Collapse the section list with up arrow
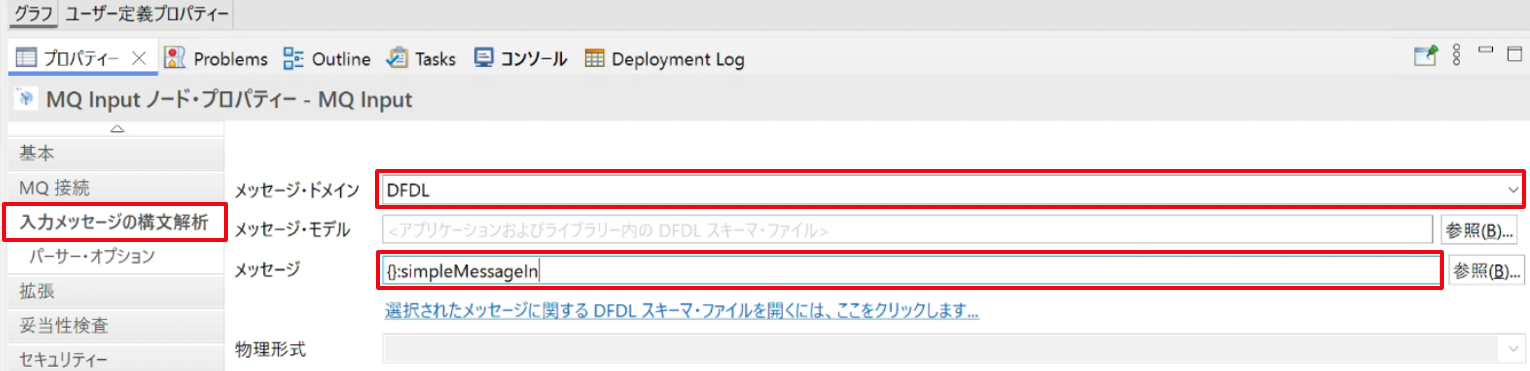This screenshot has width=1530, height=371. point(117,129)
